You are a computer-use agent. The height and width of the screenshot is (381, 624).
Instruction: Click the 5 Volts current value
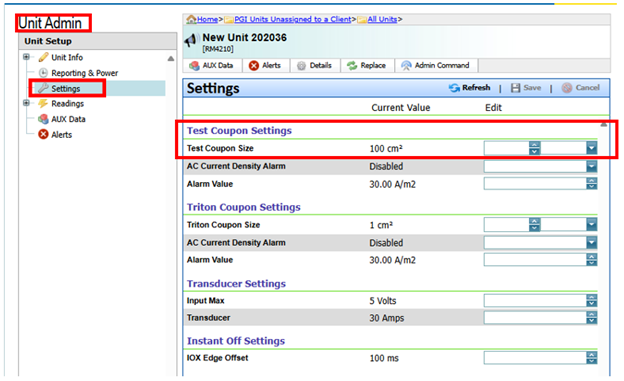382,301
